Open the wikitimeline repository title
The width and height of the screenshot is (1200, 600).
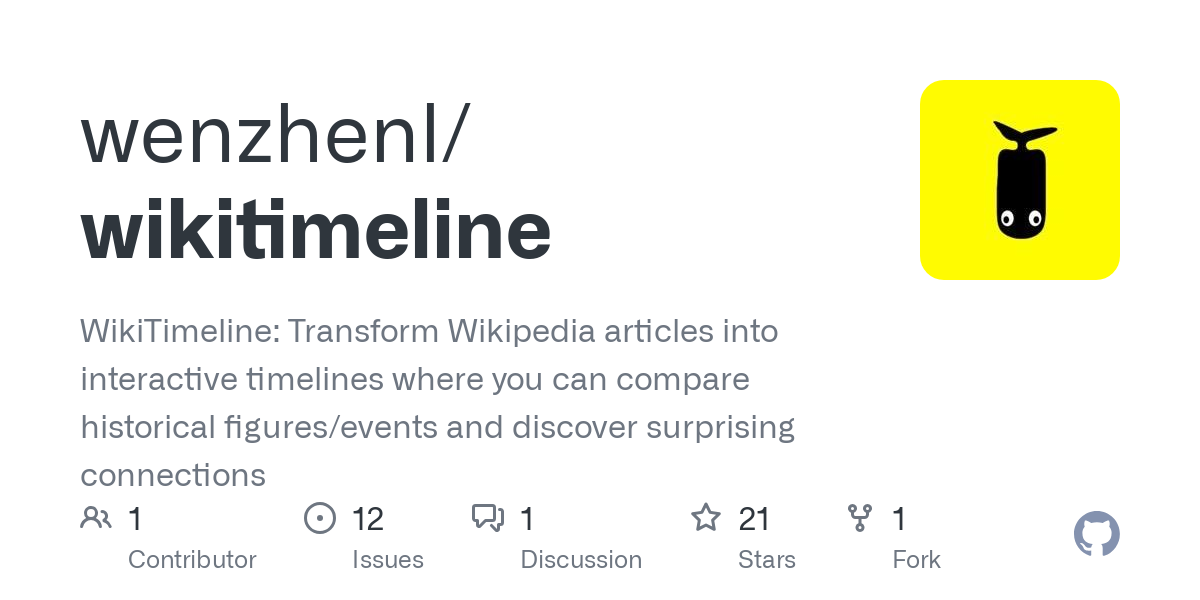pos(316,231)
